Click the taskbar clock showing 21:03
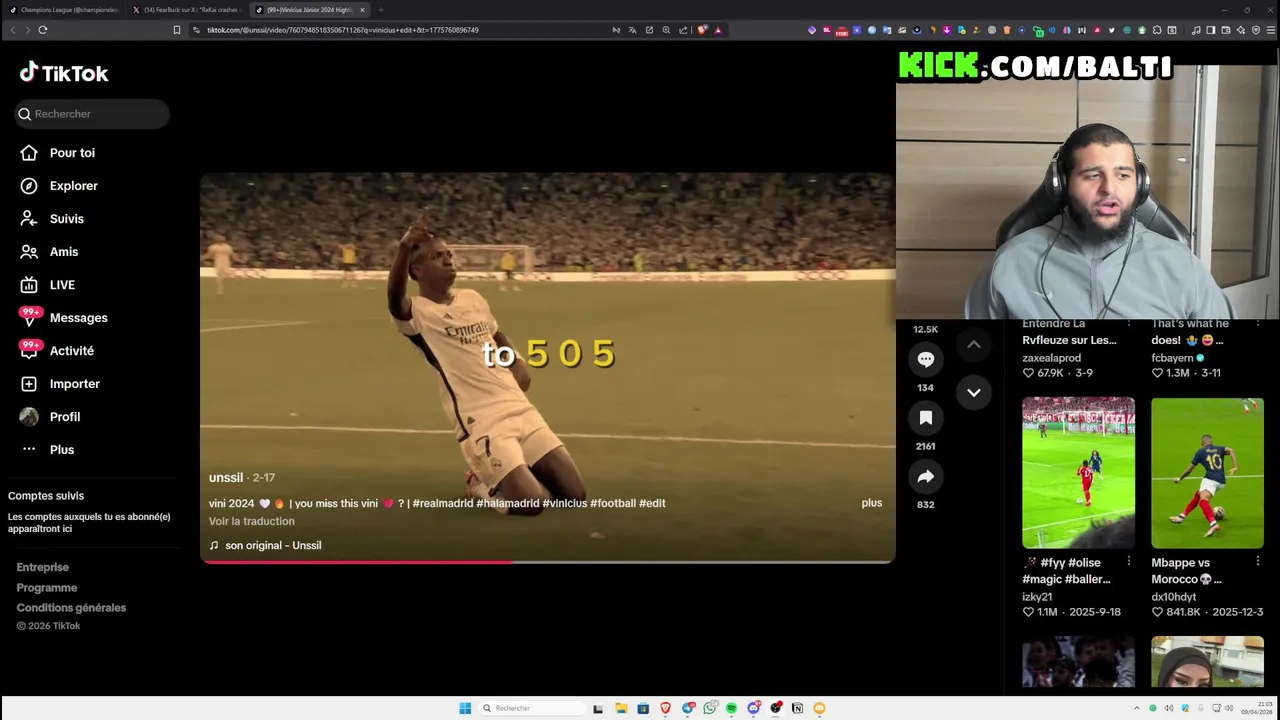This screenshot has width=1280, height=720. coord(1258,708)
